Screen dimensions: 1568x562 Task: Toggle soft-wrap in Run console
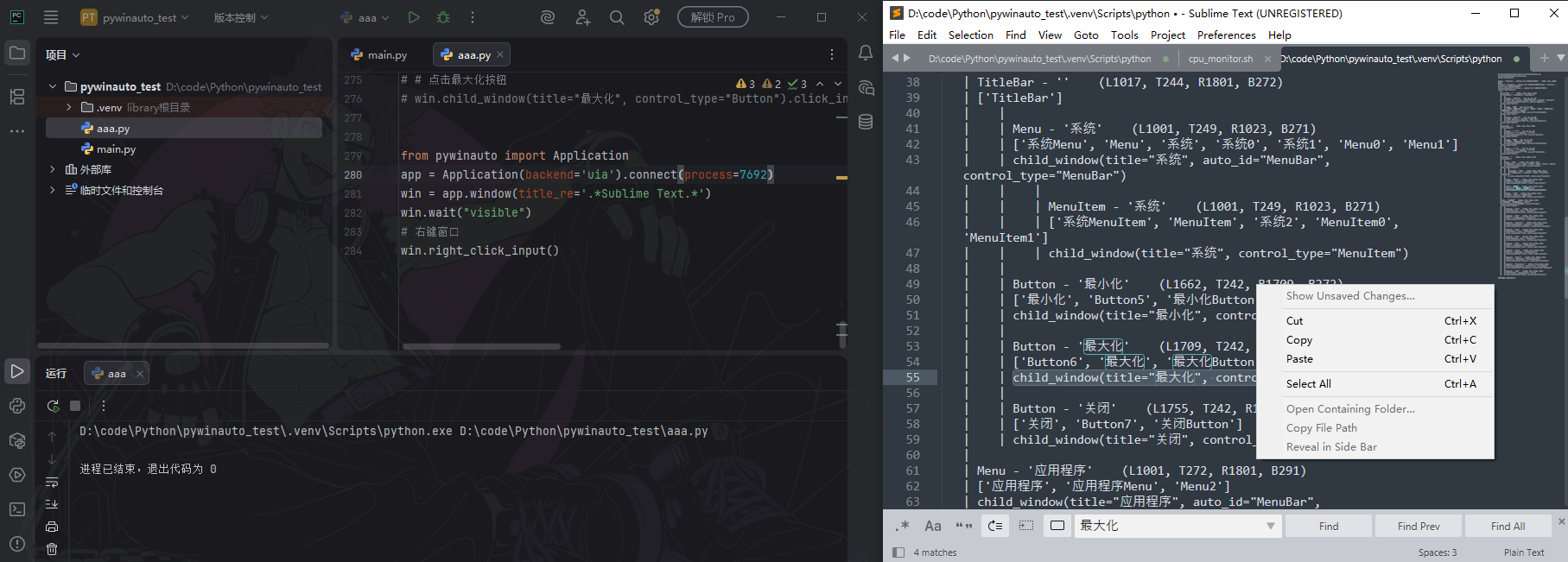pos(52,482)
